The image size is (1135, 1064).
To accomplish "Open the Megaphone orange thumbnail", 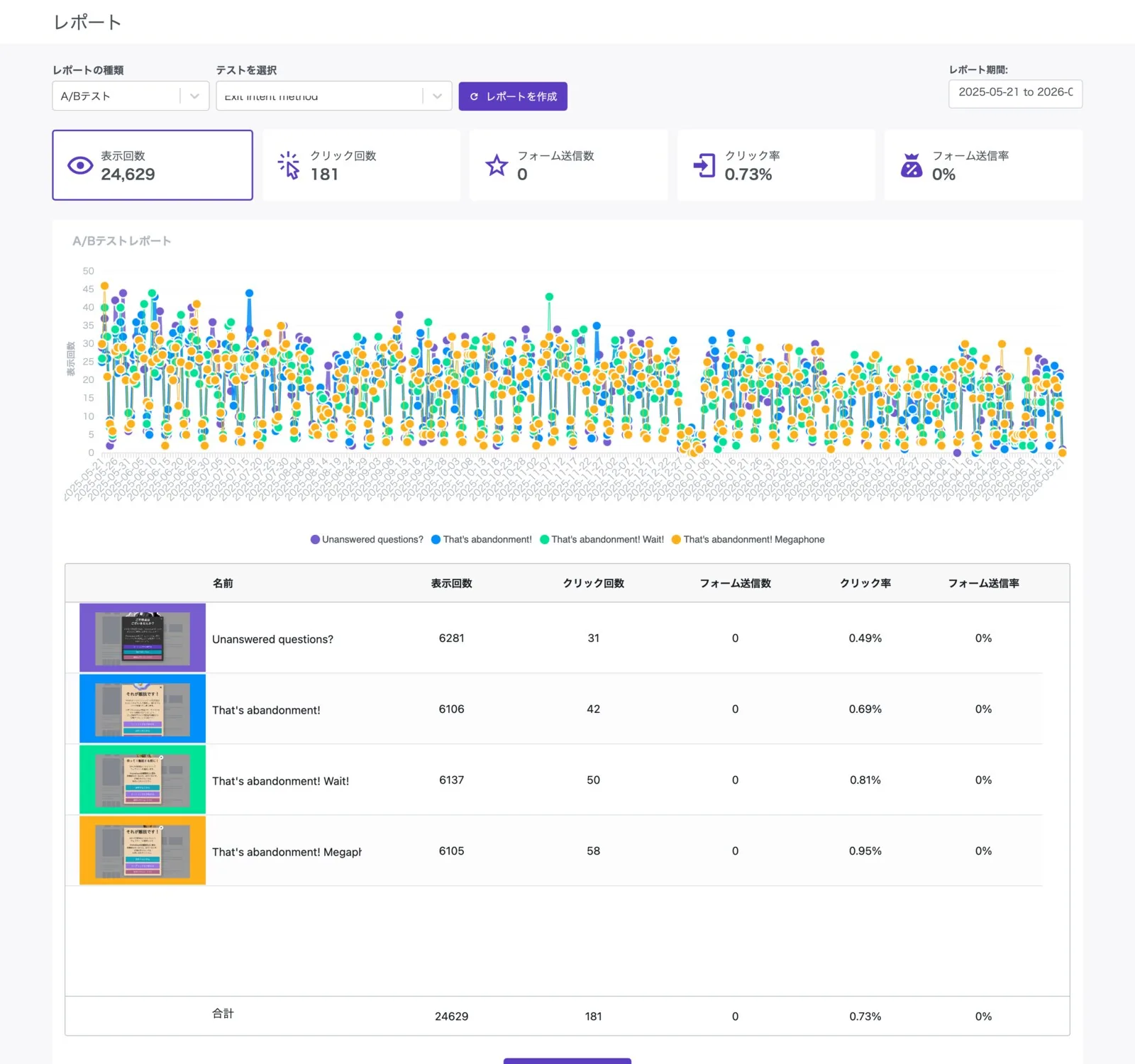I will click(143, 850).
